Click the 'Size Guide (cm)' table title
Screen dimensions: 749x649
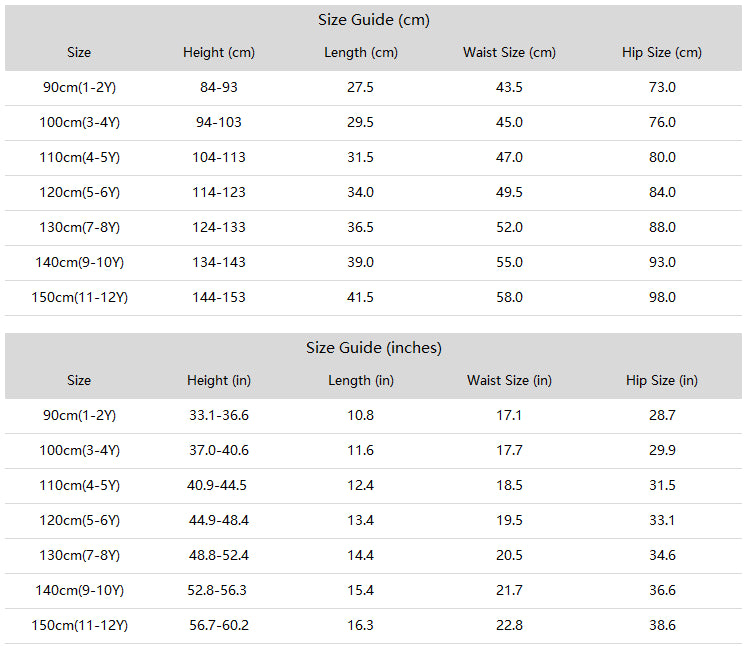click(x=374, y=20)
